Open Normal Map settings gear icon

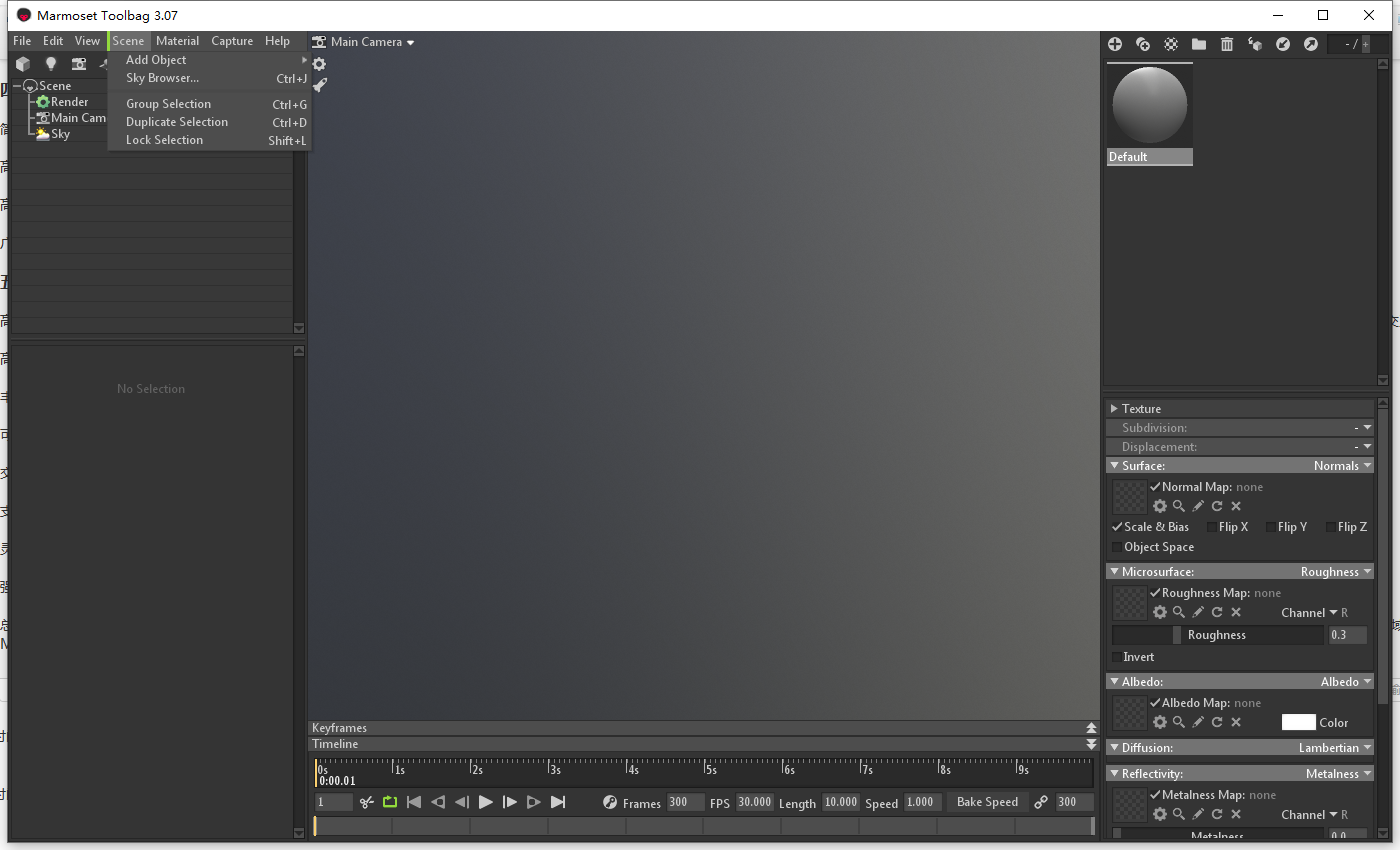click(x=1160, y=506)
